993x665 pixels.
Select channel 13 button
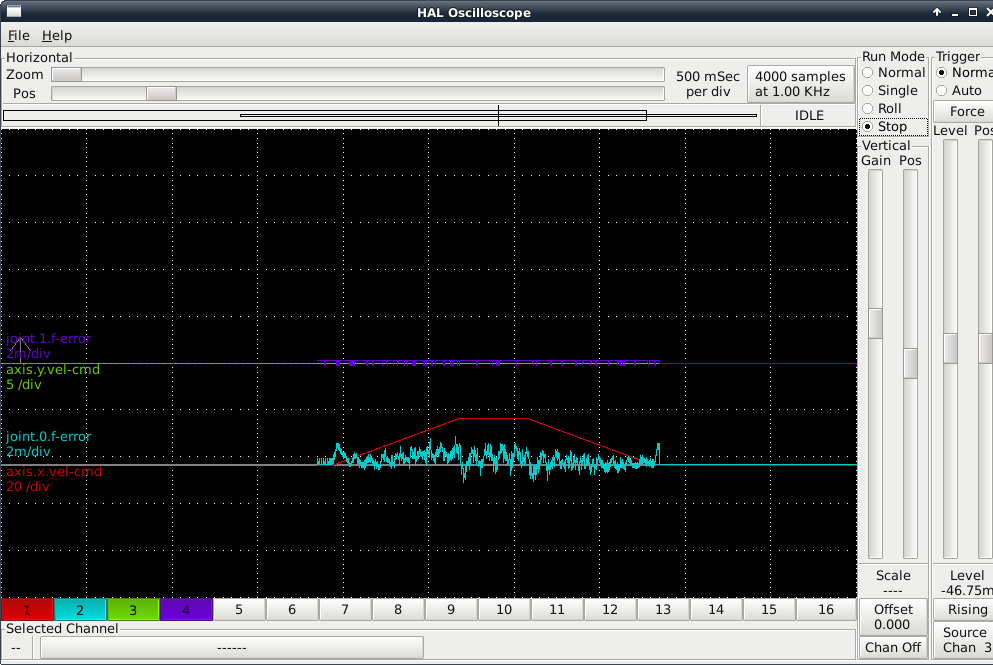663,609
